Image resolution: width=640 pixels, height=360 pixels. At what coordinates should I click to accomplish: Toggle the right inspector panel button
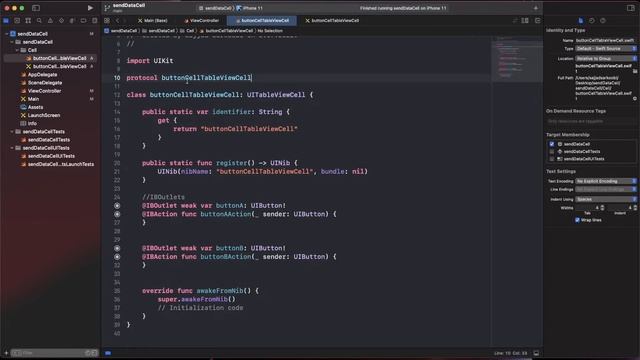point(631,8)
